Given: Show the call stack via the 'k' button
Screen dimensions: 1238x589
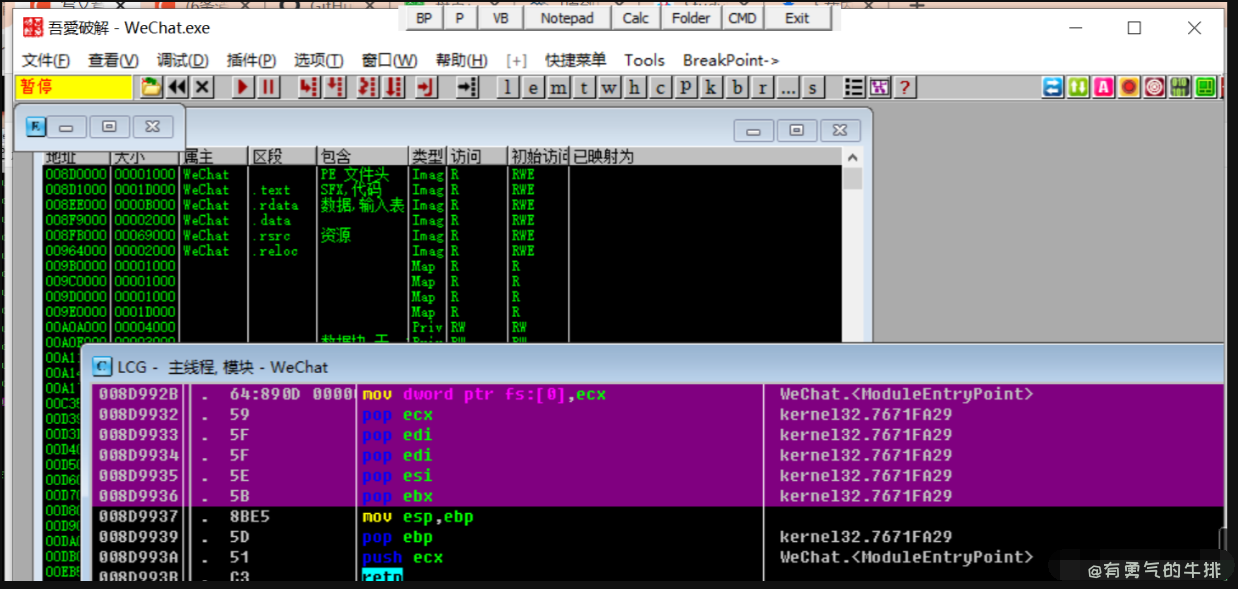Looking at the screenshot, I should point(711,88).
